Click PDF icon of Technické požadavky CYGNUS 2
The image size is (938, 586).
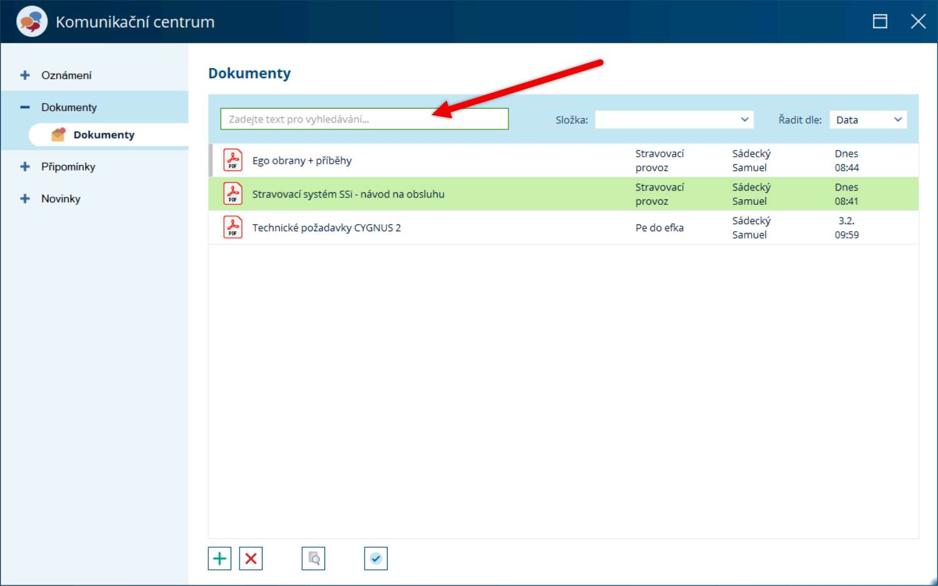pyautogui.click(x=233, y=227)
